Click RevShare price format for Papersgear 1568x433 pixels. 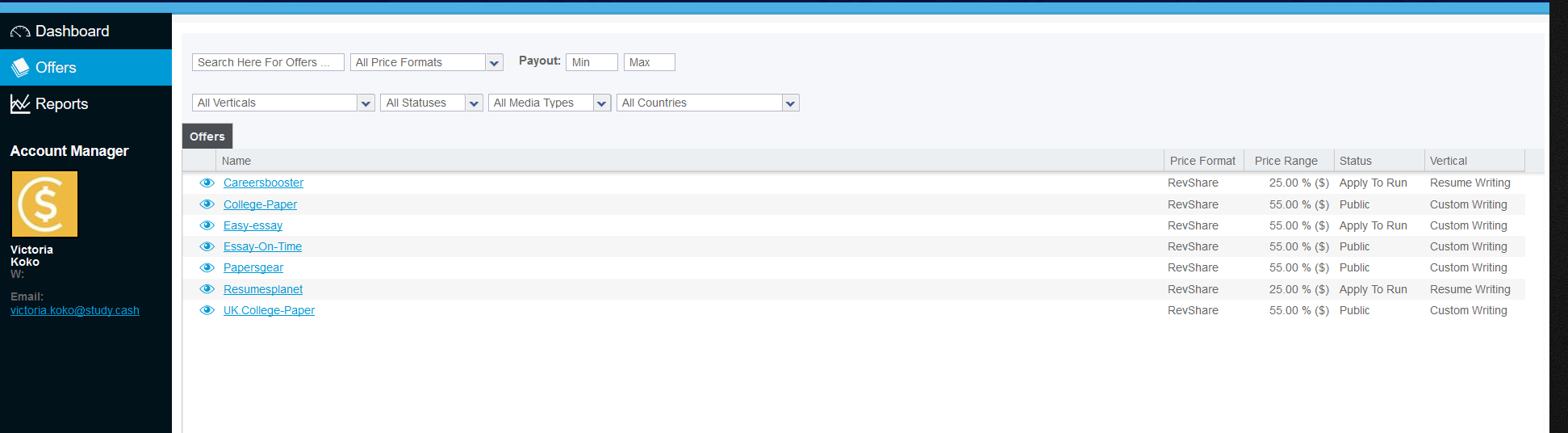pos(1193,267)
